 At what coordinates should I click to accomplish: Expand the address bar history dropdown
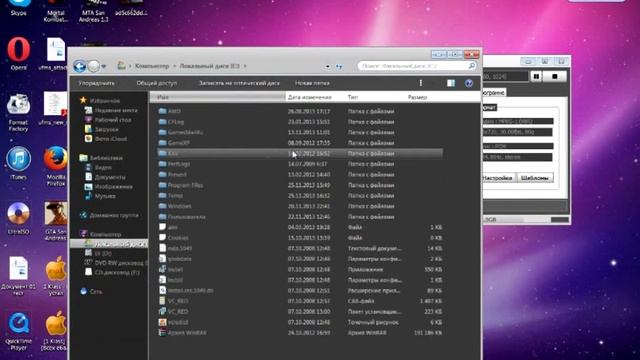pyautogui.click(x=327, y=66)
